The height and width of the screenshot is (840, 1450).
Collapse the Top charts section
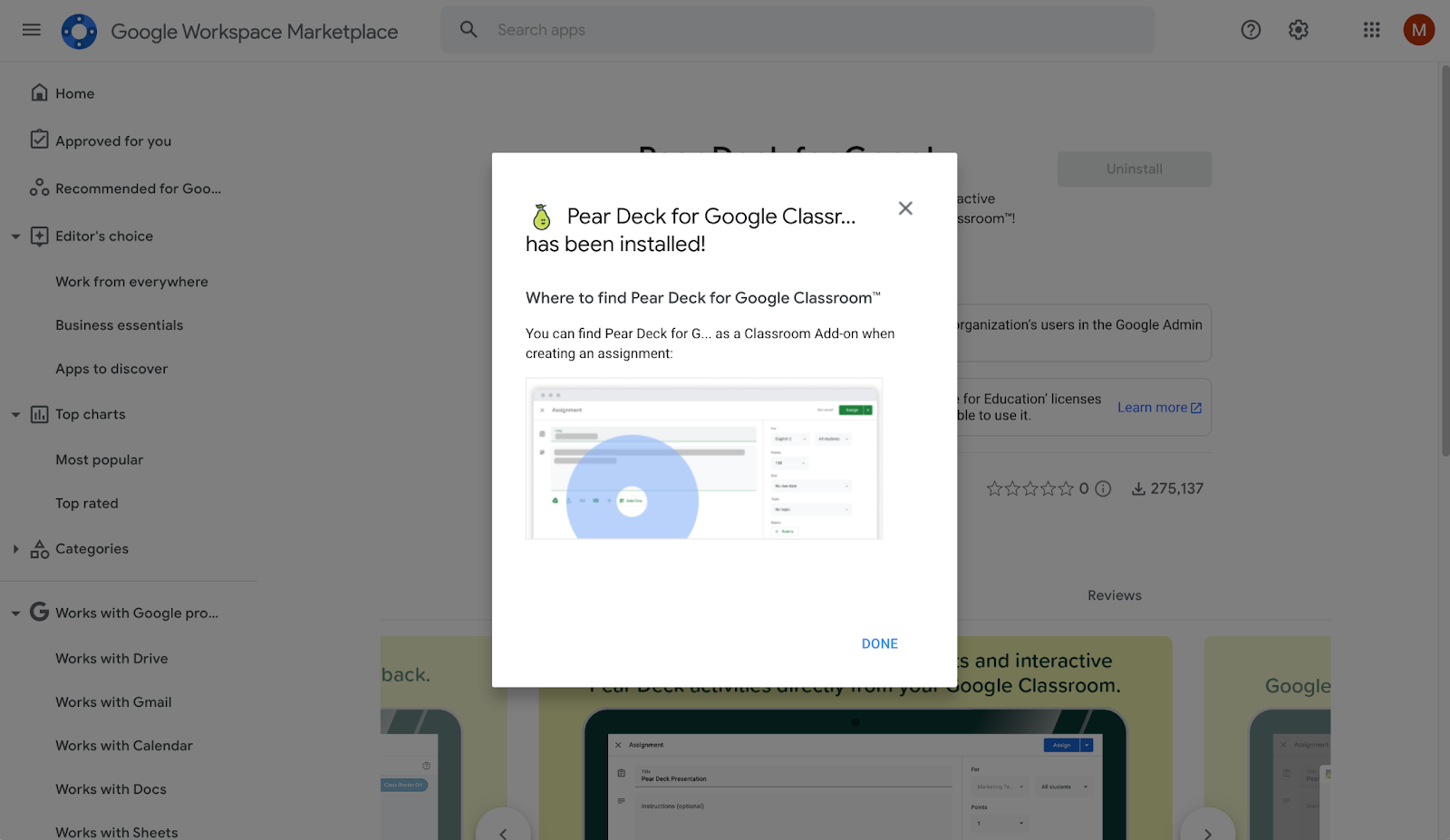click(14, 414)
